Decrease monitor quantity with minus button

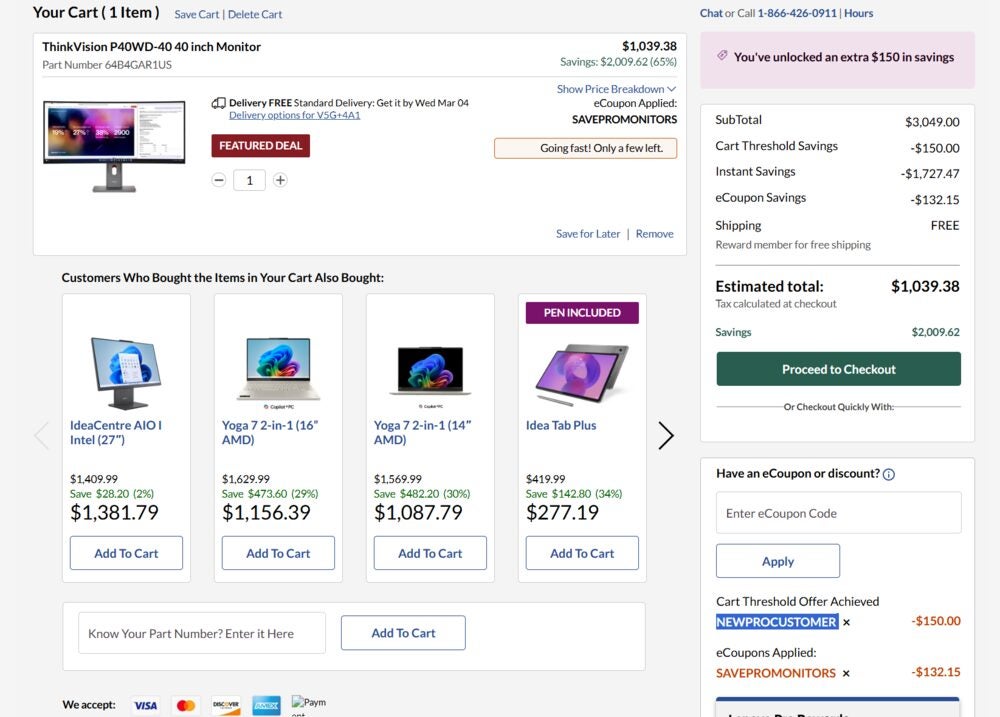point(219,180)
